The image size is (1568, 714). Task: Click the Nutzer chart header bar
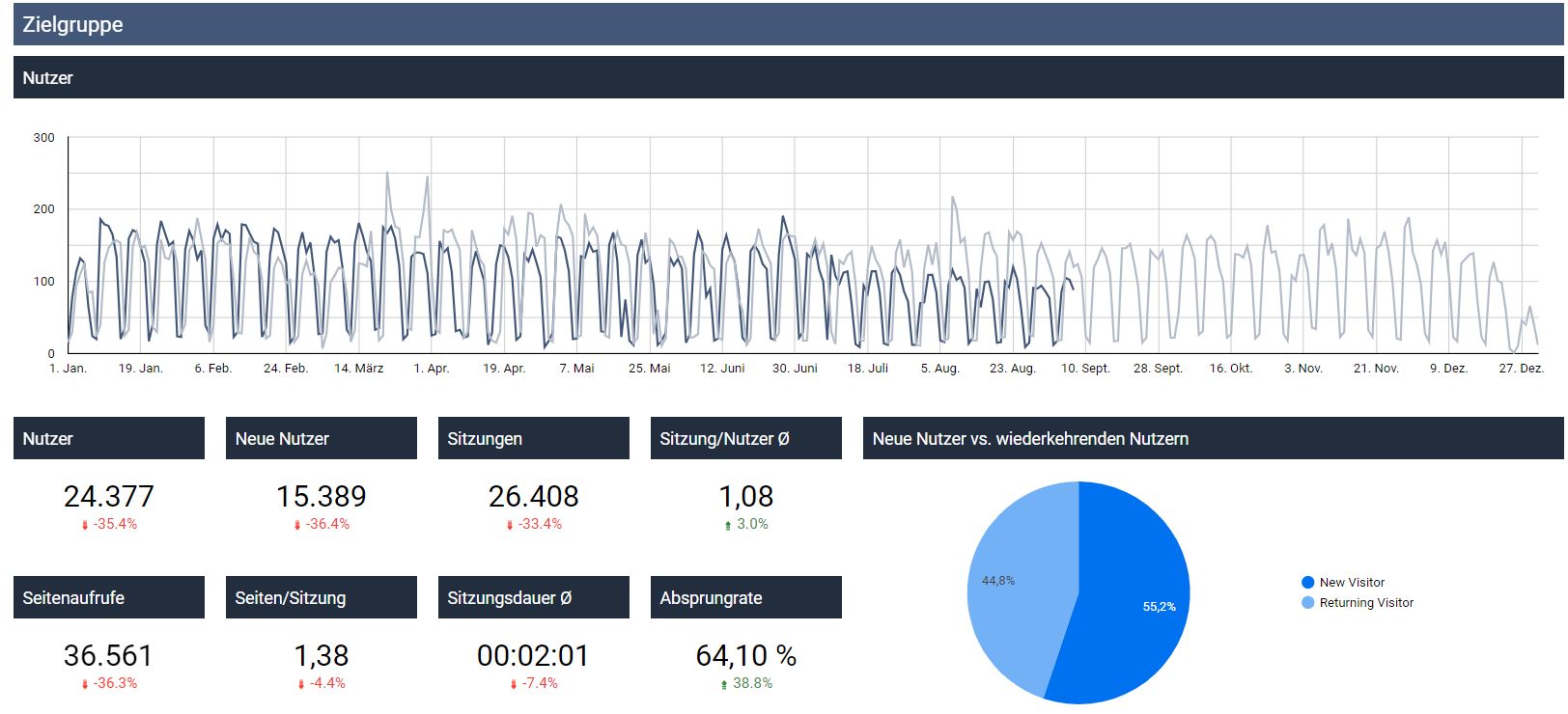pyautogui.click(x=48, y=78)
